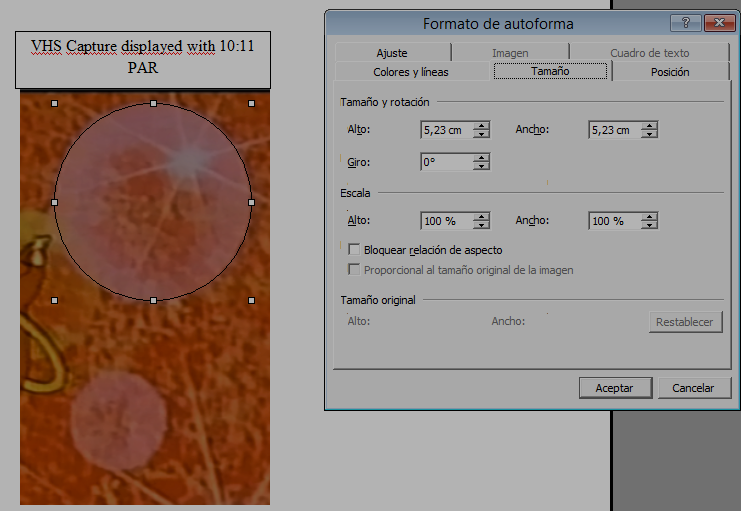Screen dimensions: 741x511
Task: Click the VHS Capture text box
Action: pyautogui.click(x=143, y=60)
